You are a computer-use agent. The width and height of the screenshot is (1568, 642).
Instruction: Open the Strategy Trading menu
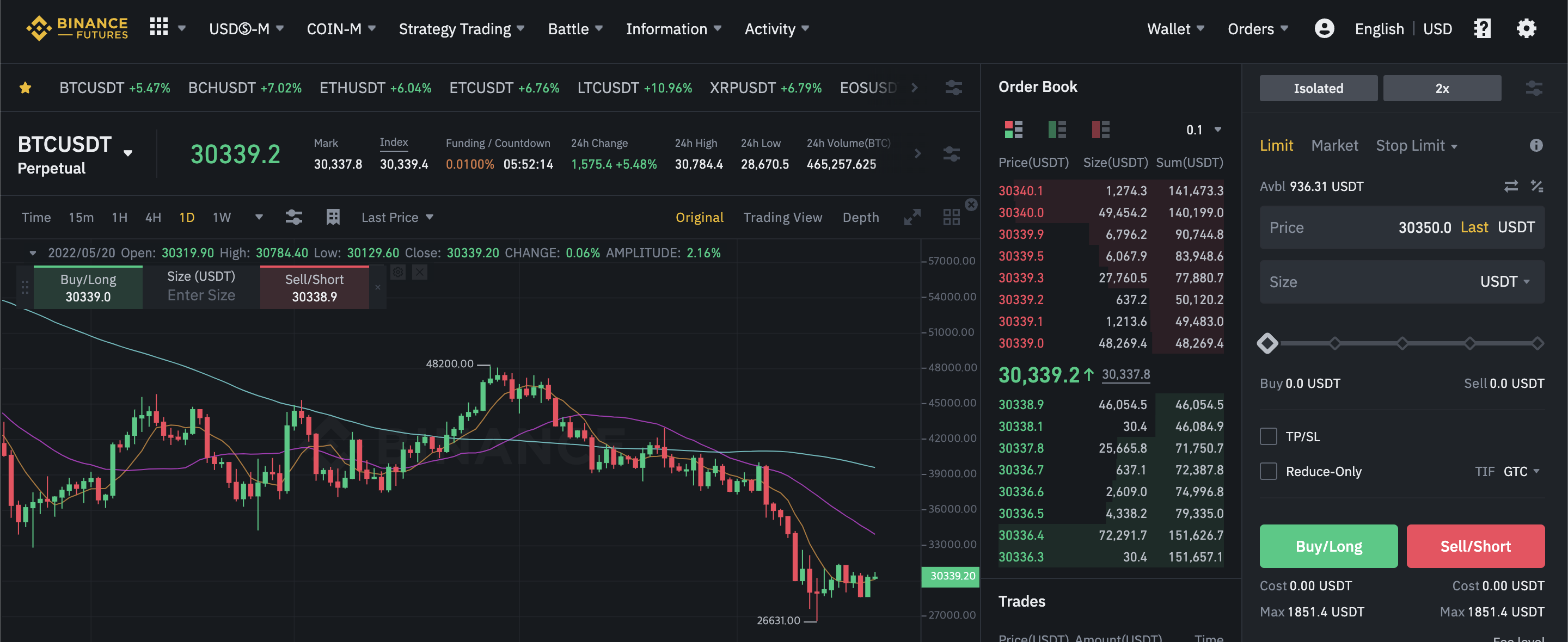click(461, 29)
